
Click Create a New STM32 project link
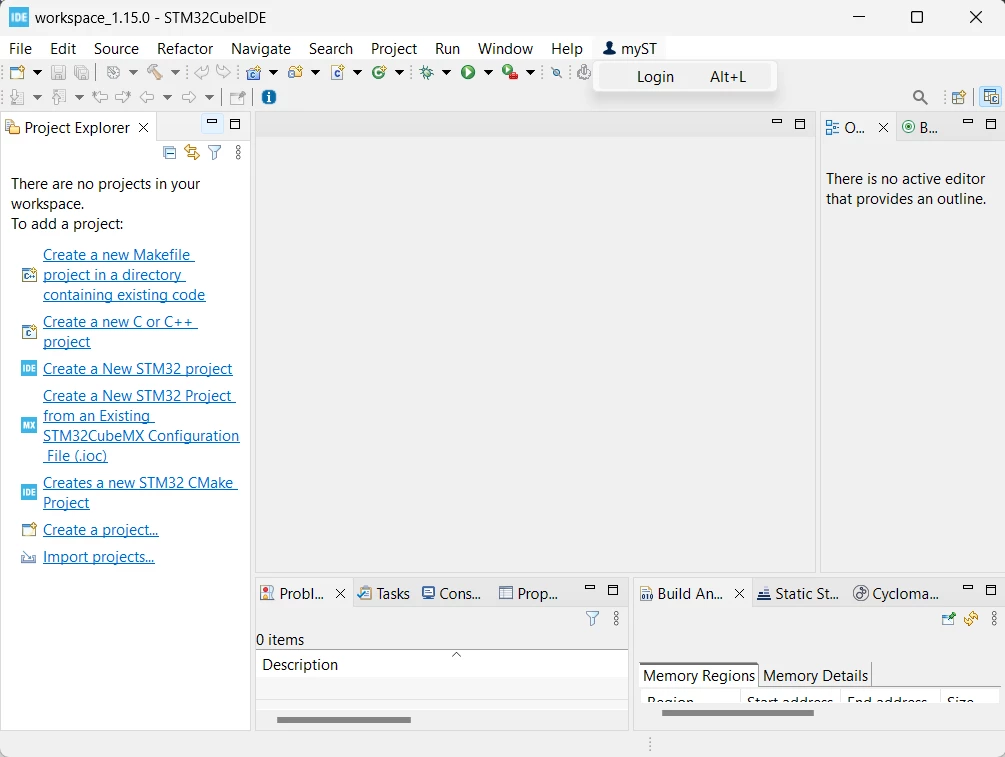click(x=137, y=369)
